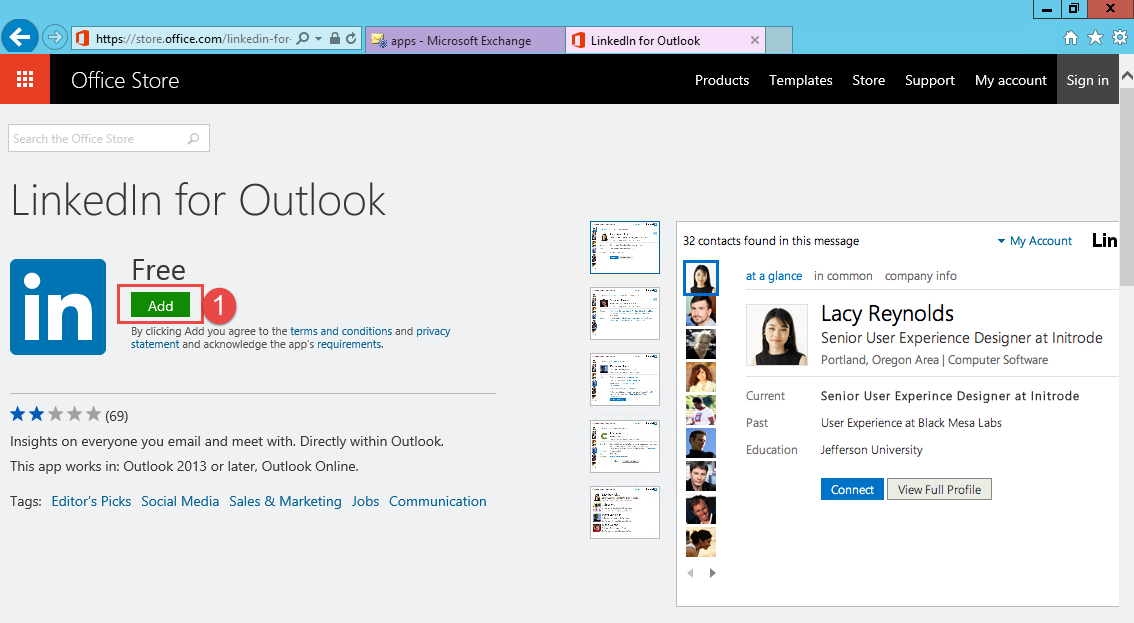Click the Jefferson University education text
Viewport: 1134px width, 623px height.
(871, 450)
